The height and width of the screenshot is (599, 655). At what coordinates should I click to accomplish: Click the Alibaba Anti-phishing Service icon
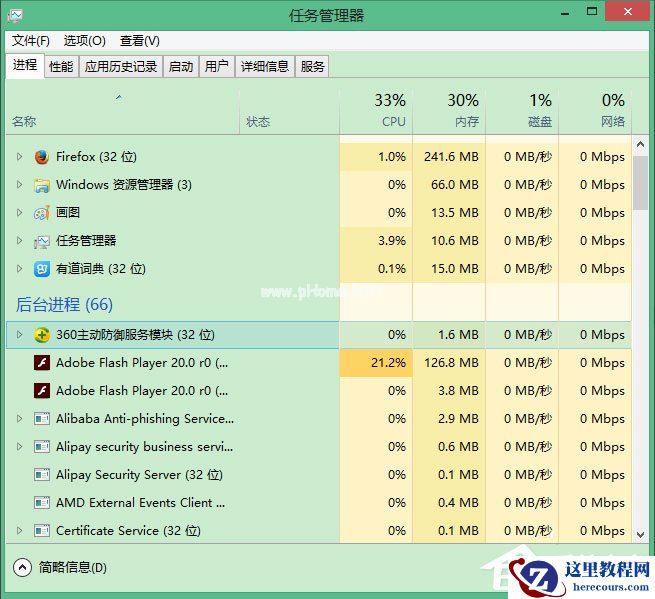(x=42, y=419)
